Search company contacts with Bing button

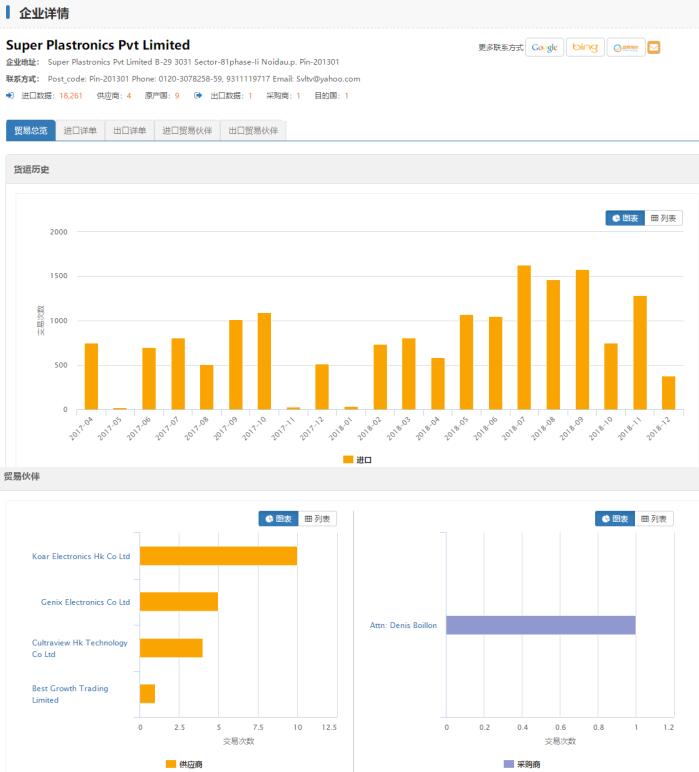point(585,47)
